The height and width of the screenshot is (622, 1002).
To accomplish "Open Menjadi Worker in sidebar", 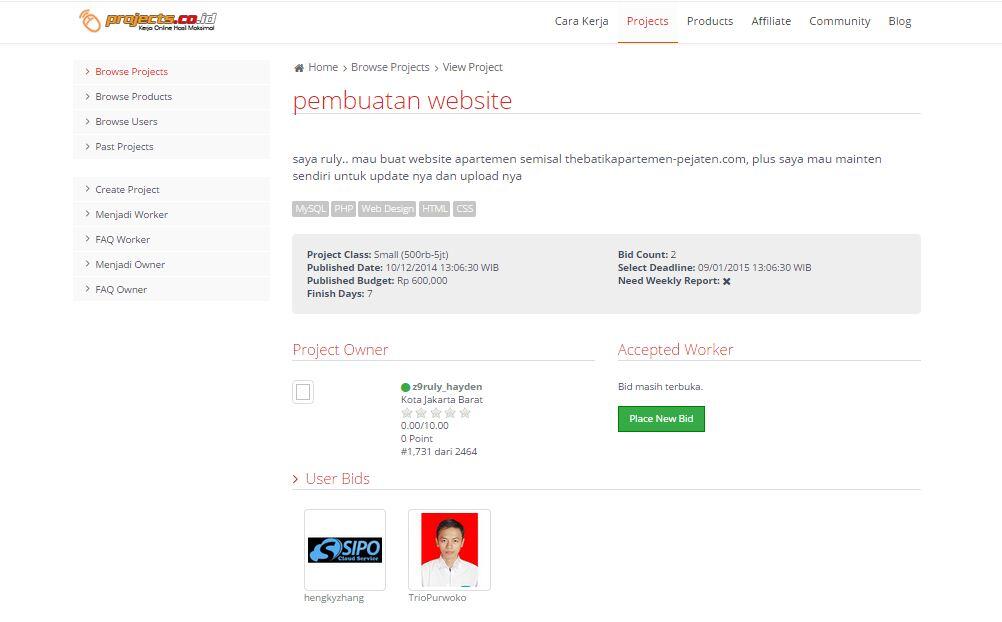I will click(171, 214).
